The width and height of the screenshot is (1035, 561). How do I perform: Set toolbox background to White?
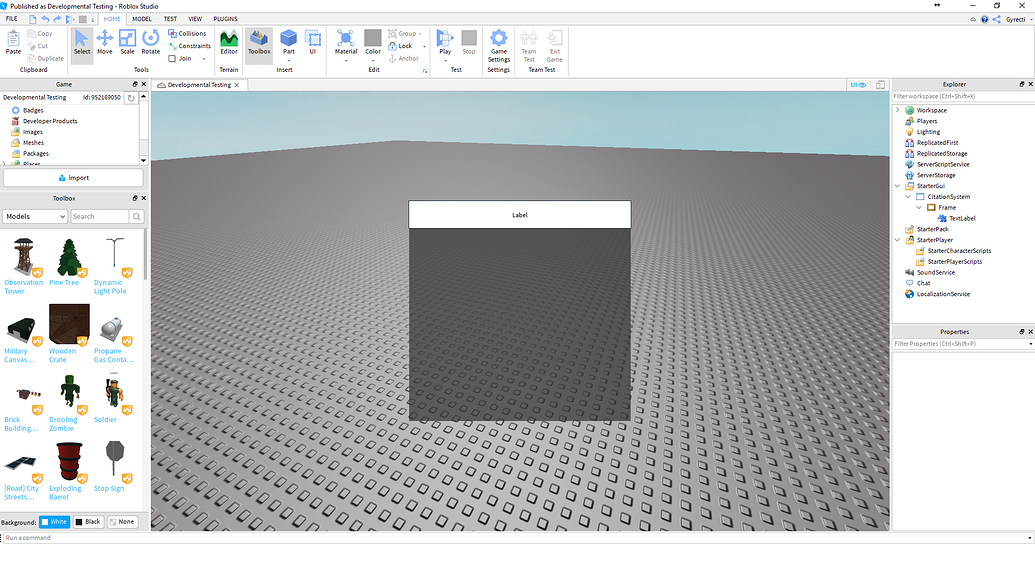click(x=54, y=522)
